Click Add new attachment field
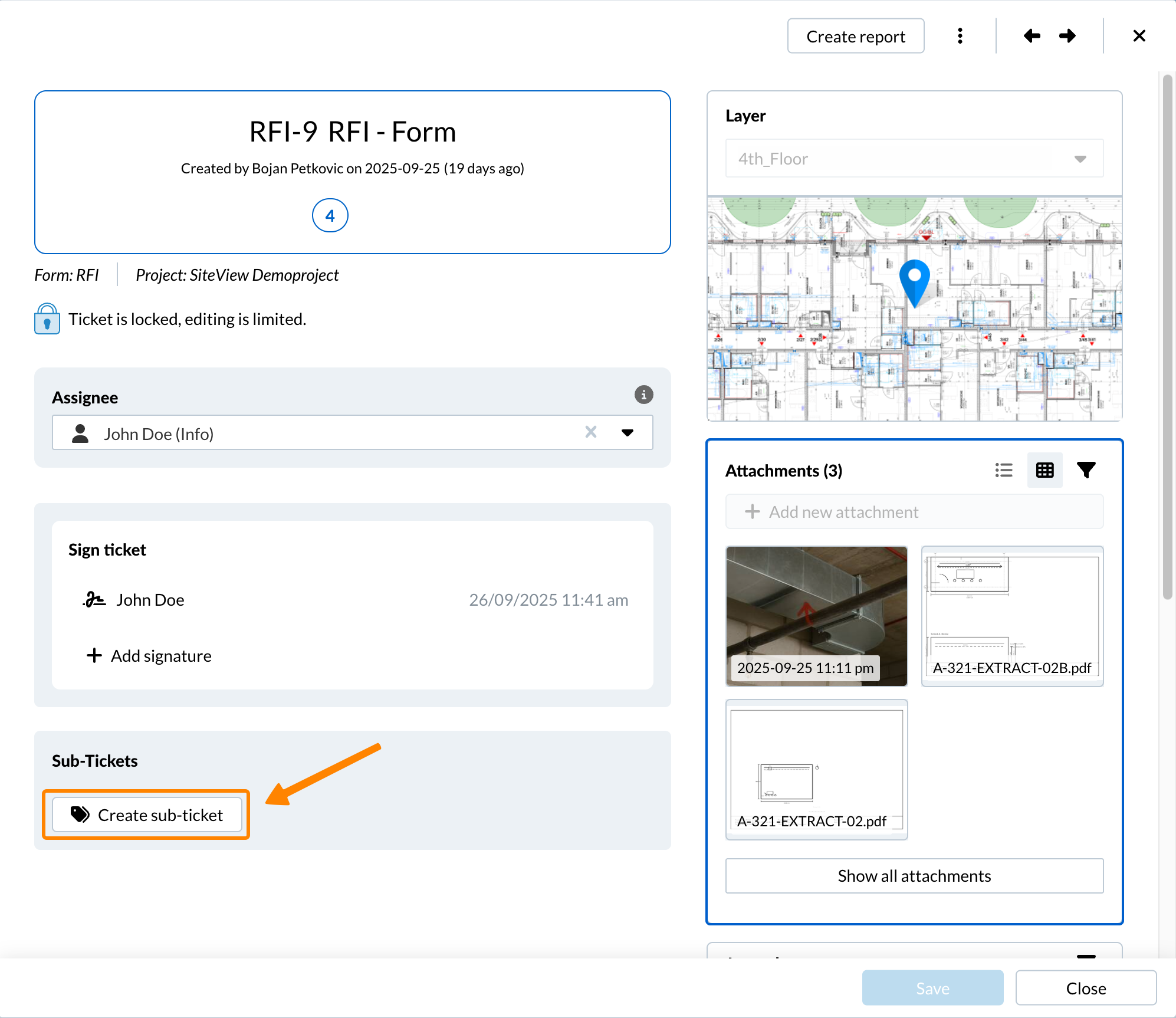Viewport: 1176px width, 1018px height. 914,511
